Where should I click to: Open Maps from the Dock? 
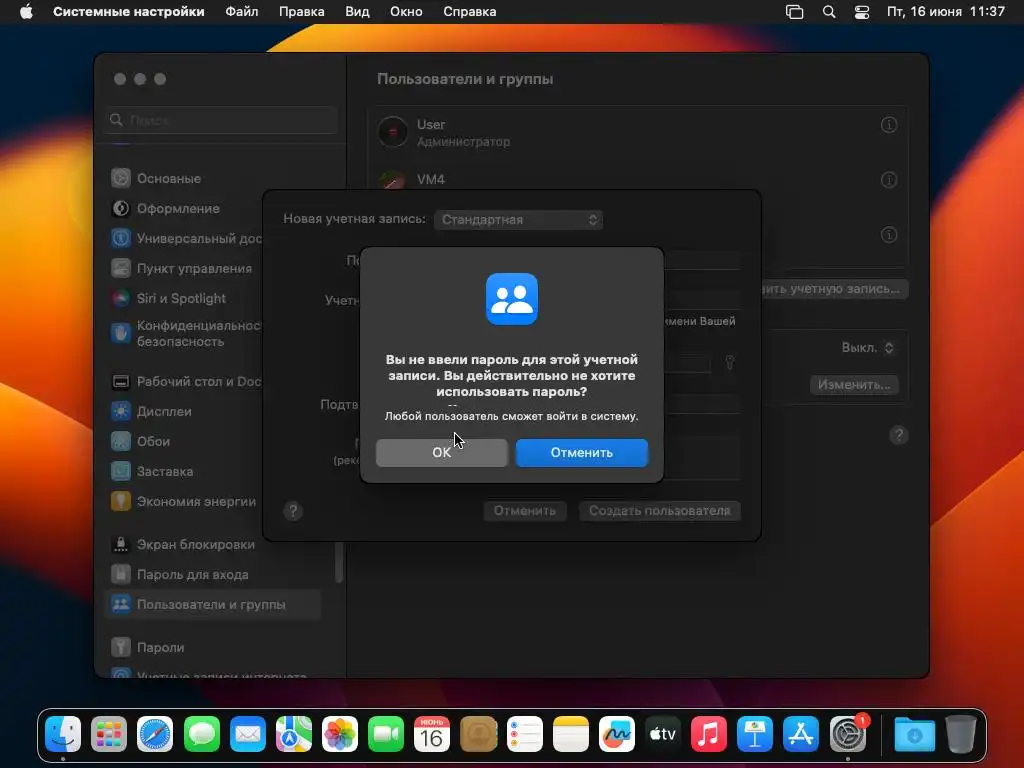[x=294, y=734]
